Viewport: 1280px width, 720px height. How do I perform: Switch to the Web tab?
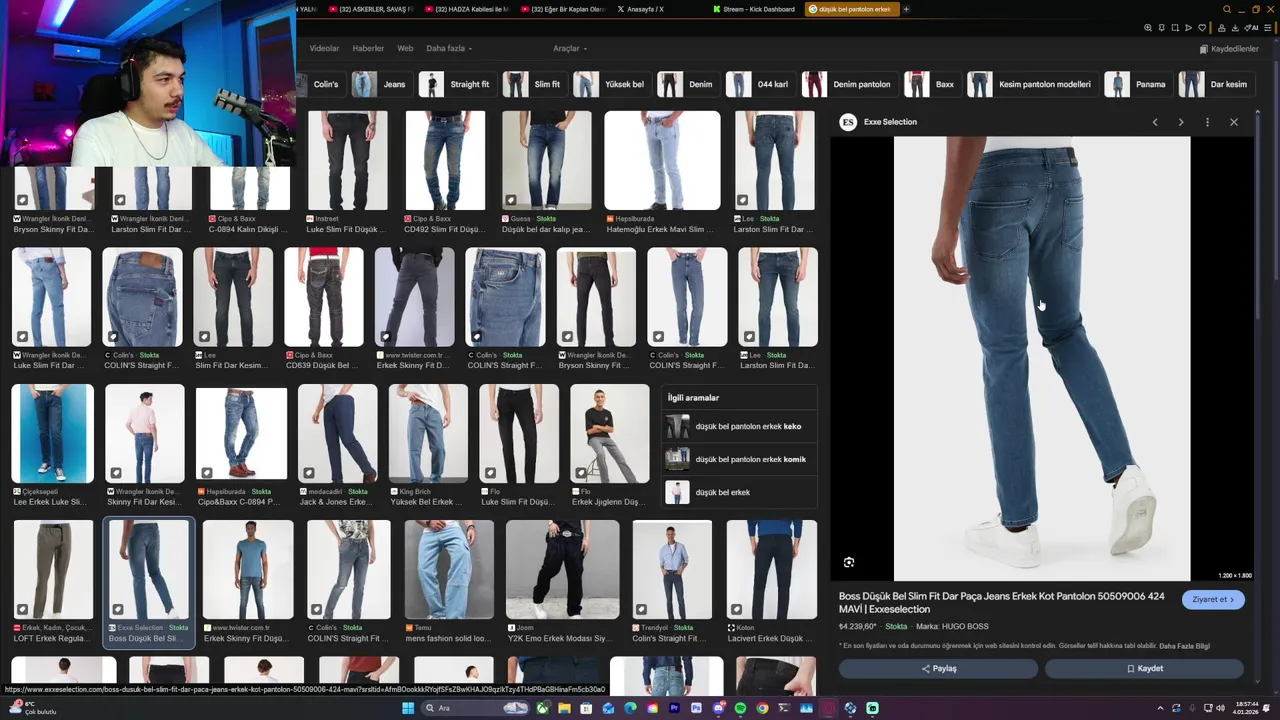405,48
